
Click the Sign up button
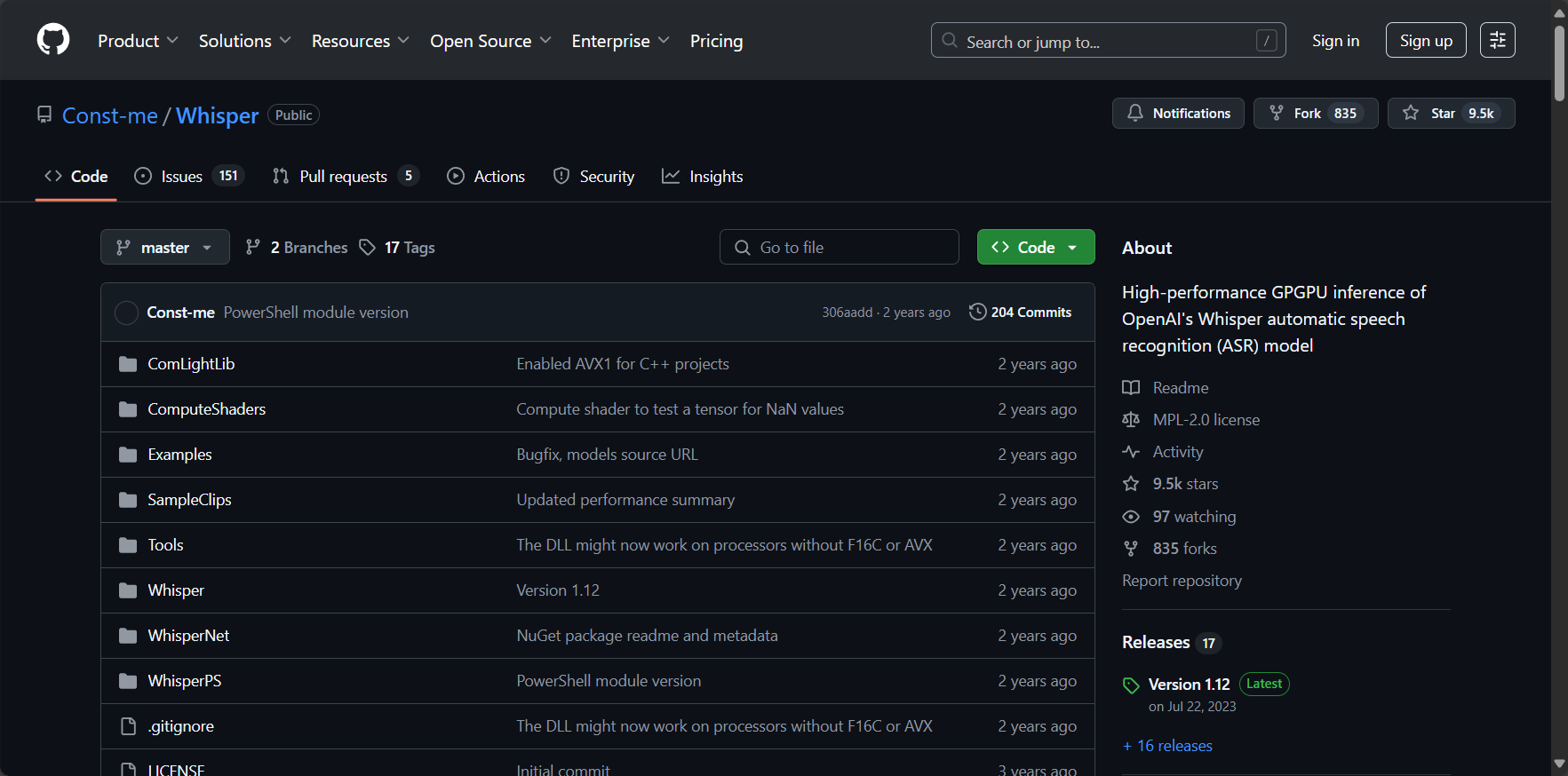click(x=1426, y=40)
